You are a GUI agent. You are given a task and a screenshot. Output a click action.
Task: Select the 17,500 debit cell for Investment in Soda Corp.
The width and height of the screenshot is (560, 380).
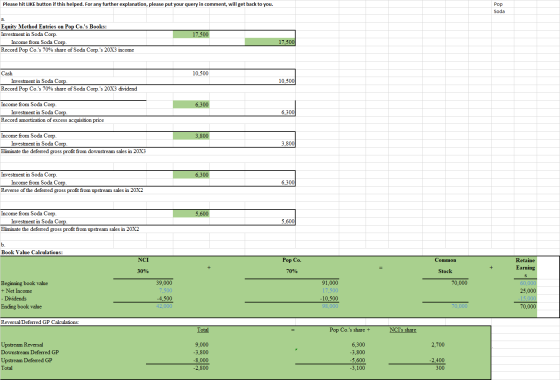tap(191, 34)
